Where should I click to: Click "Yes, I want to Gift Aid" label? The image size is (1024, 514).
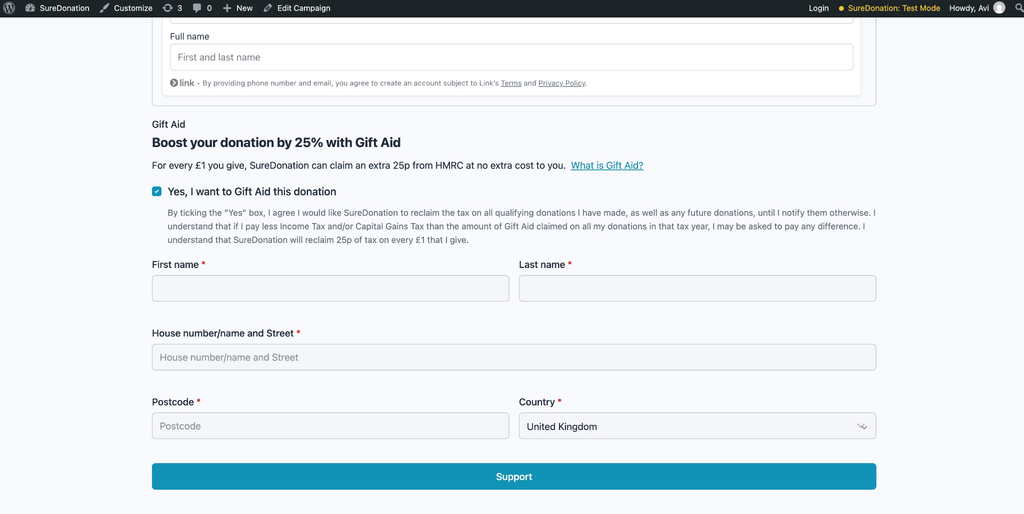(x=252, y=192)
